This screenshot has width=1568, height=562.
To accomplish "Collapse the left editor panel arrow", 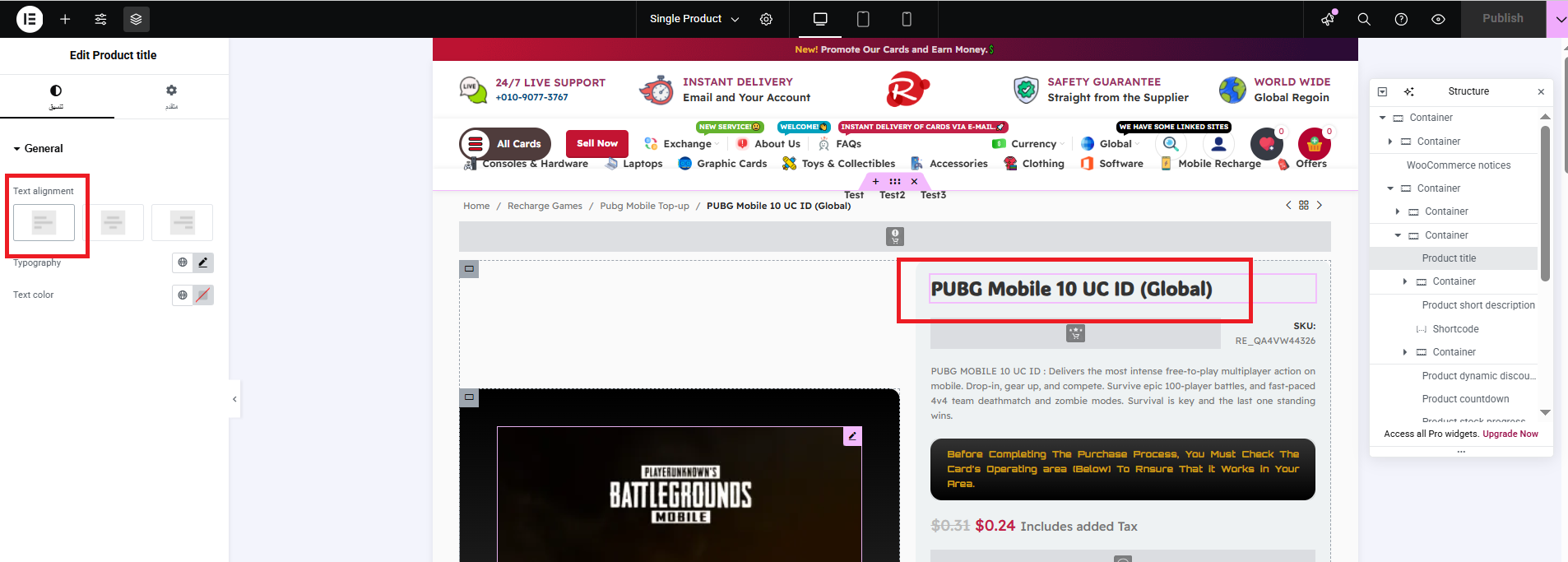I will [x=234, y=399].
